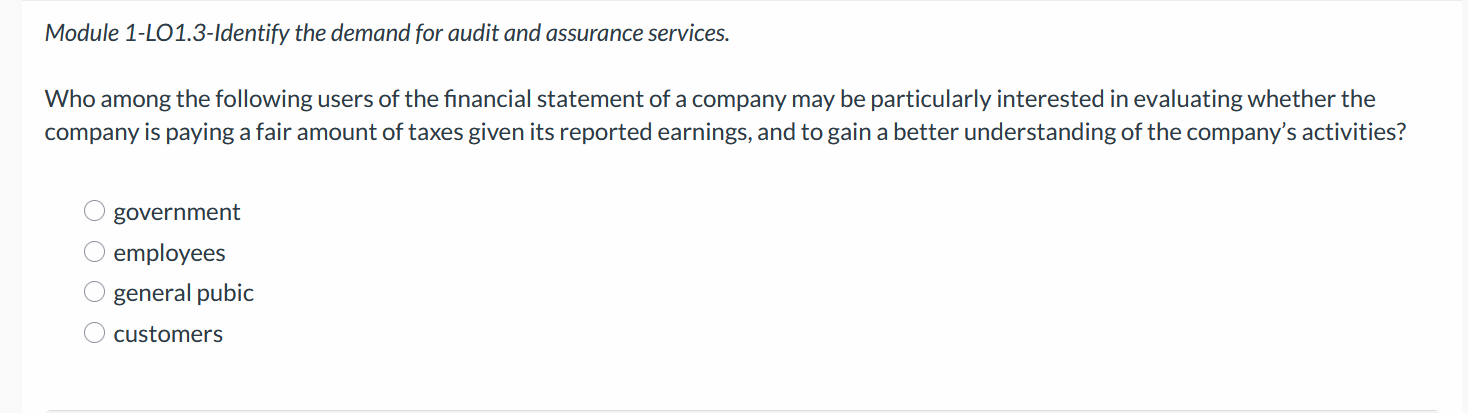The width and height of the screenshot is (1468, 413).
Task: Click the 'general pubic' answer label
Action: [x=184, y=294]
